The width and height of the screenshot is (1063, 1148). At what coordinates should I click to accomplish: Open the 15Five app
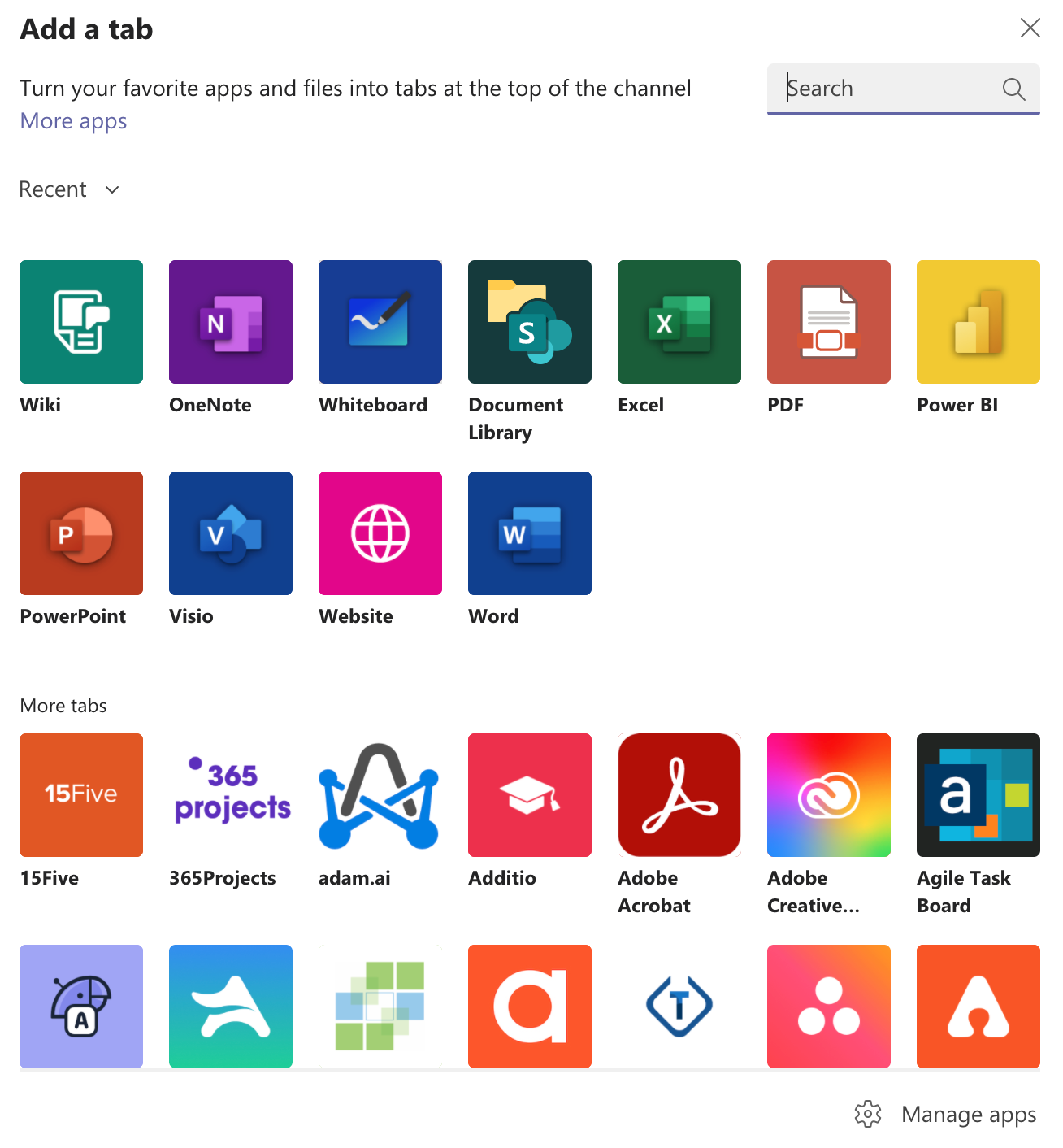point(81,795)
